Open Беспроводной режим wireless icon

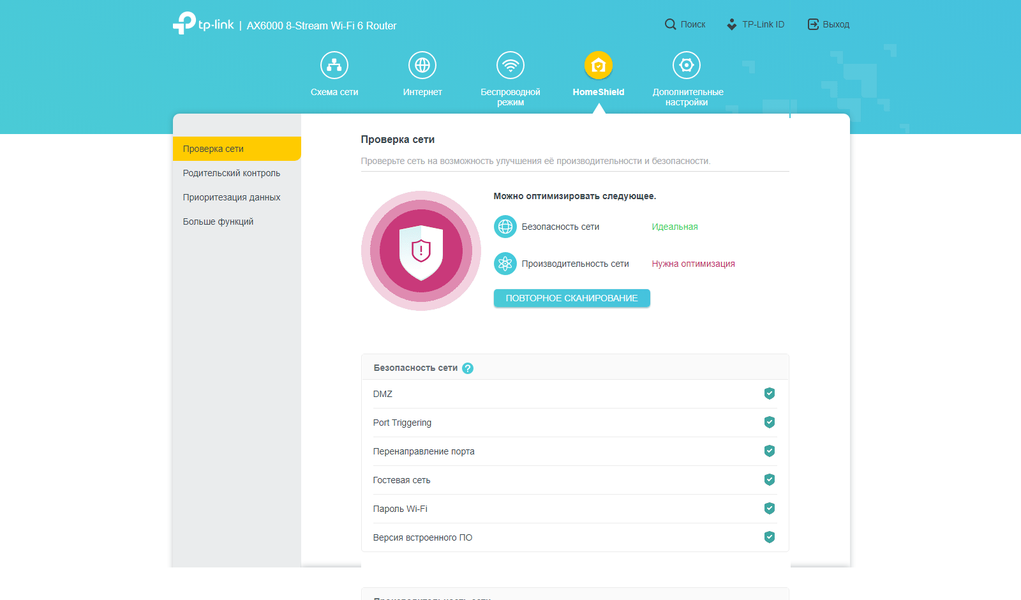[x=510, y=65]
